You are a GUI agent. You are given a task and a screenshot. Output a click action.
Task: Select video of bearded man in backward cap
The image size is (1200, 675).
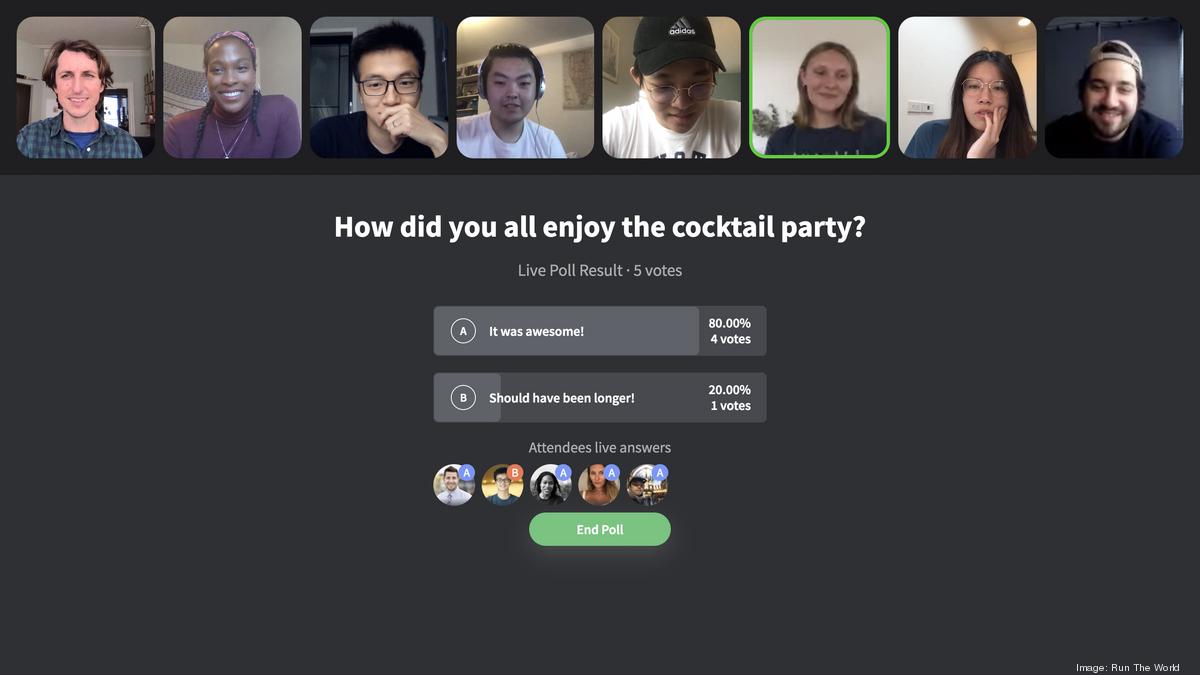[1114, 87]
